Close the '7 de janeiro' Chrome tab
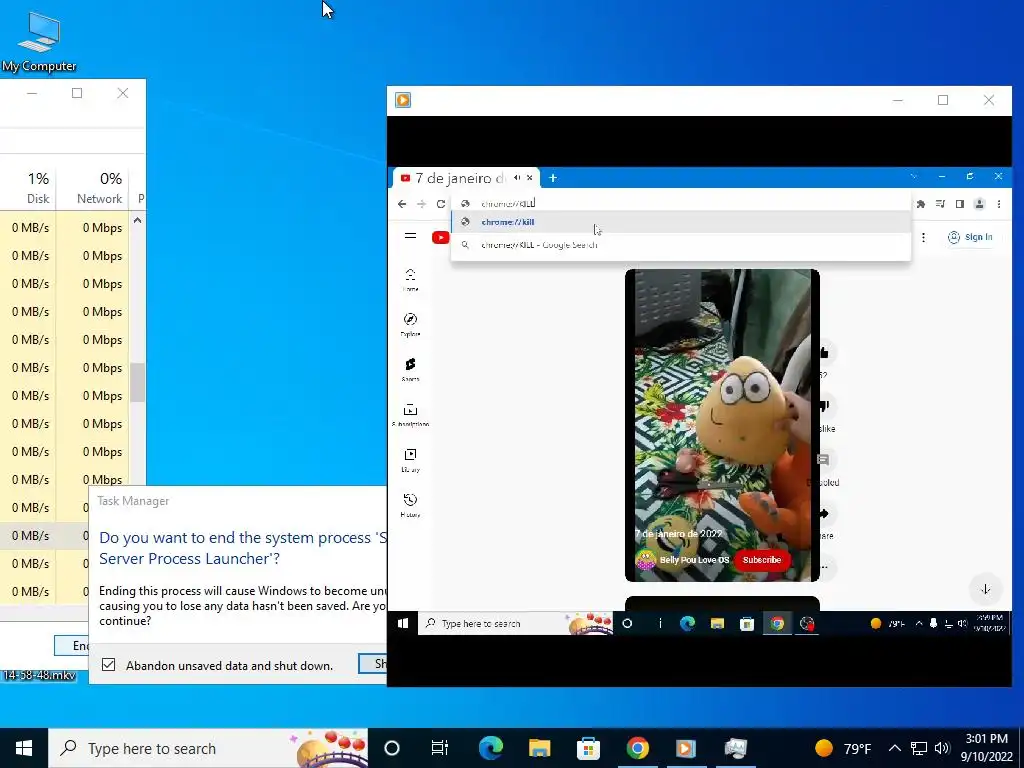Image resolution: width=1024 pixels, height=768 pixels. [530, 178]
